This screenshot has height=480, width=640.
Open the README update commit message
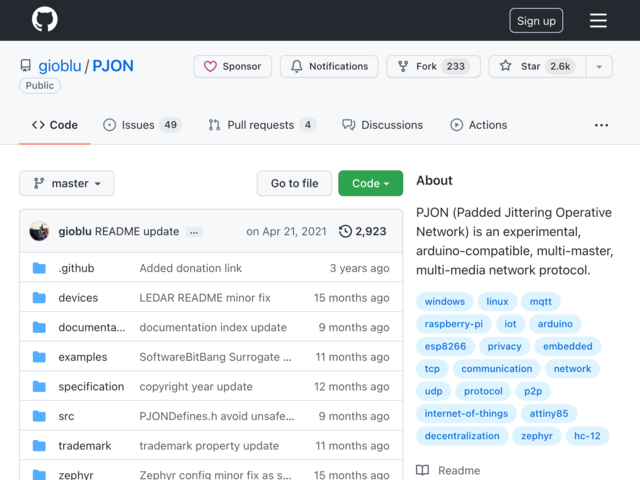(x=137, y=231)
